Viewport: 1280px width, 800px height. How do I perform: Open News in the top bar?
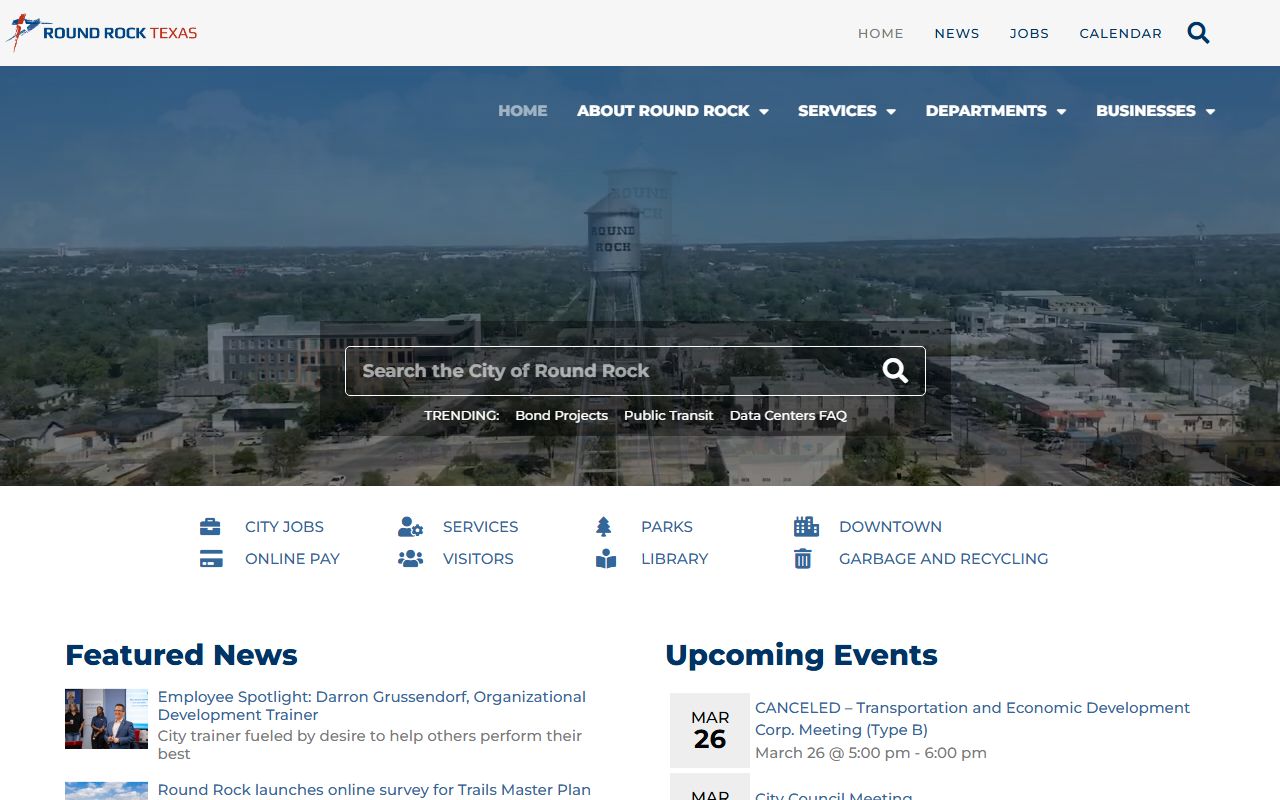[957, 33]
